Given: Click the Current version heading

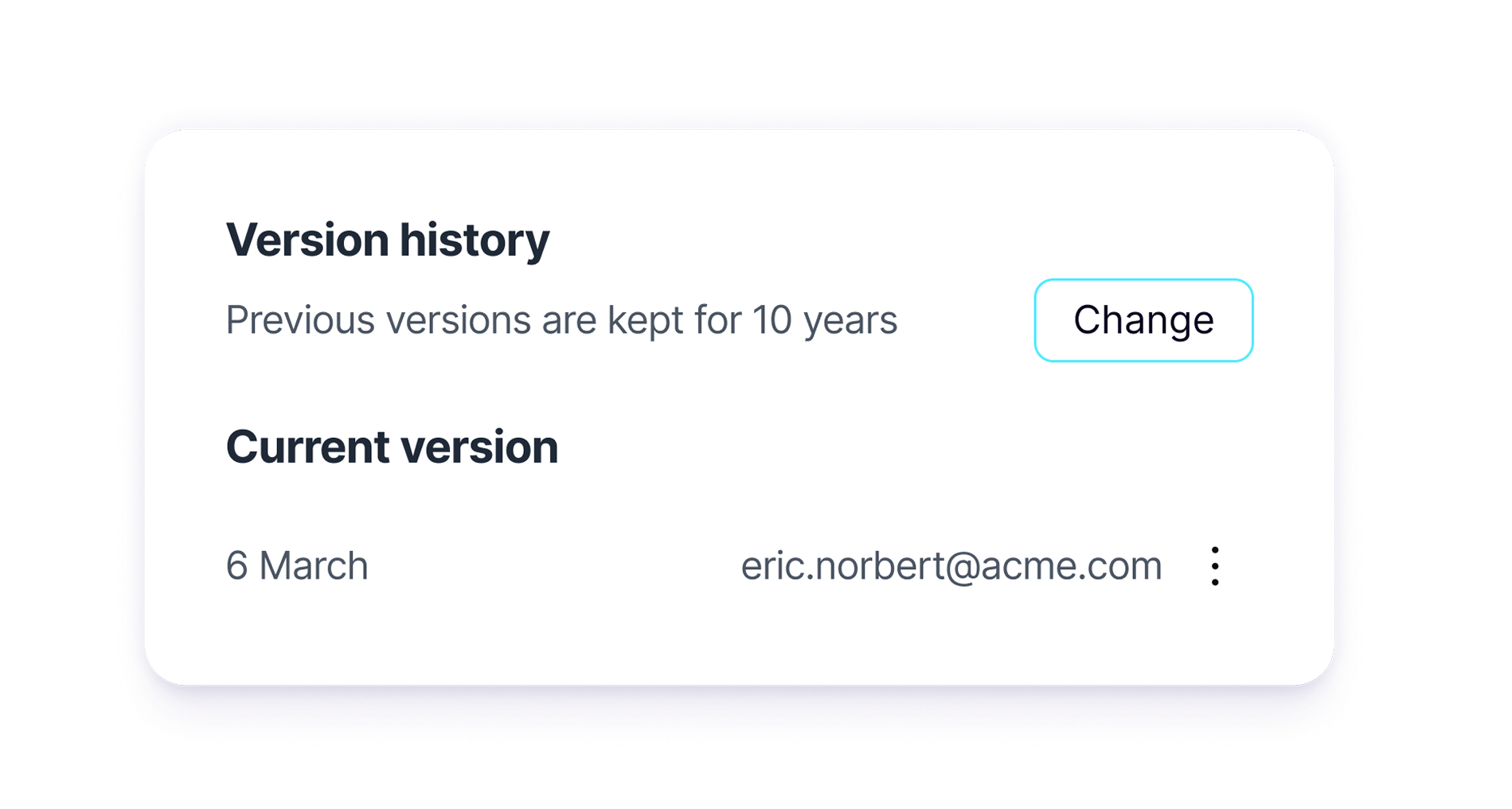Looking at the screenshot, I should point(392,447).
